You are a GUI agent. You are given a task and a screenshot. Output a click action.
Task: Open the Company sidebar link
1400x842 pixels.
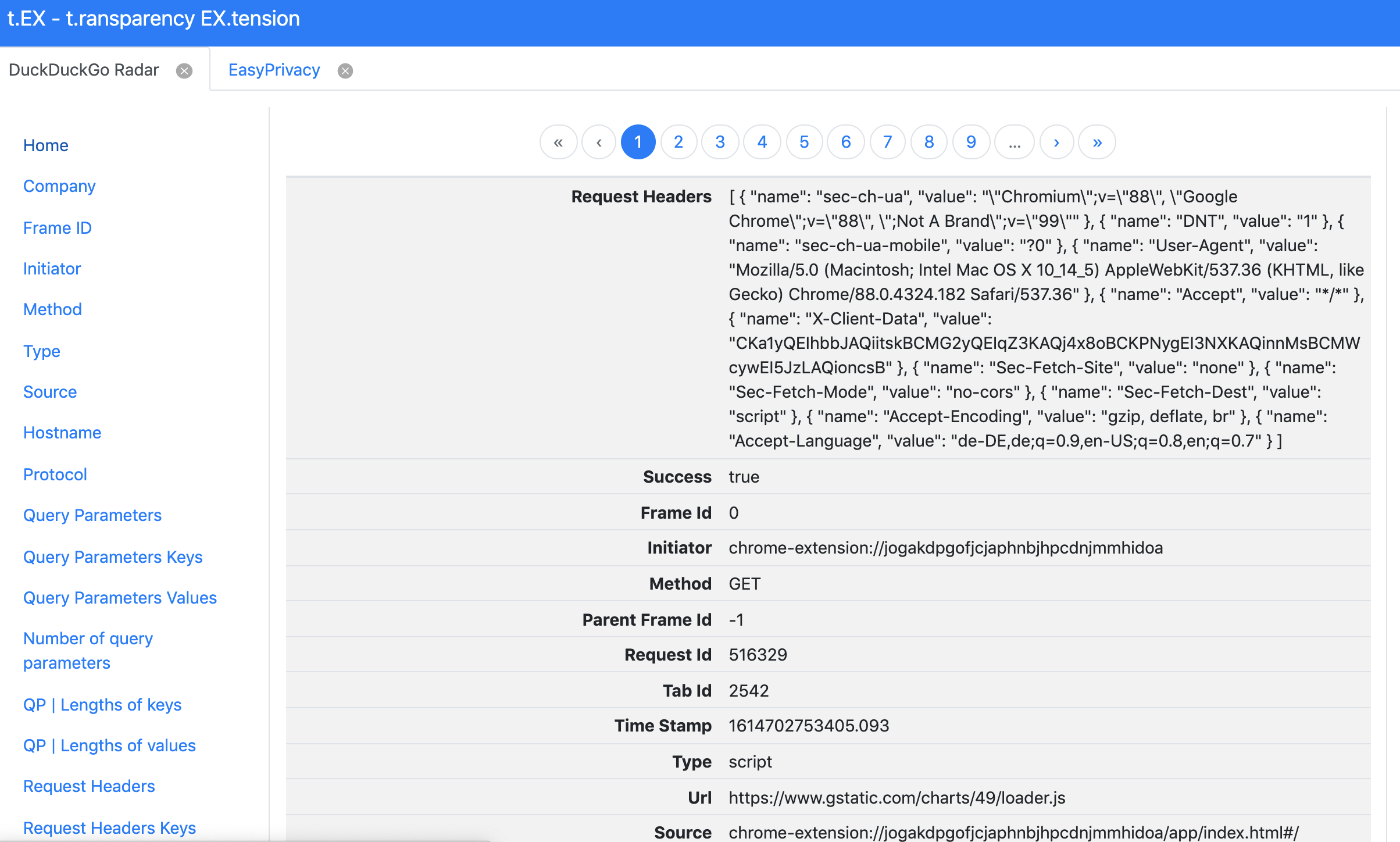pyautogui.click(x=59, y=186)
